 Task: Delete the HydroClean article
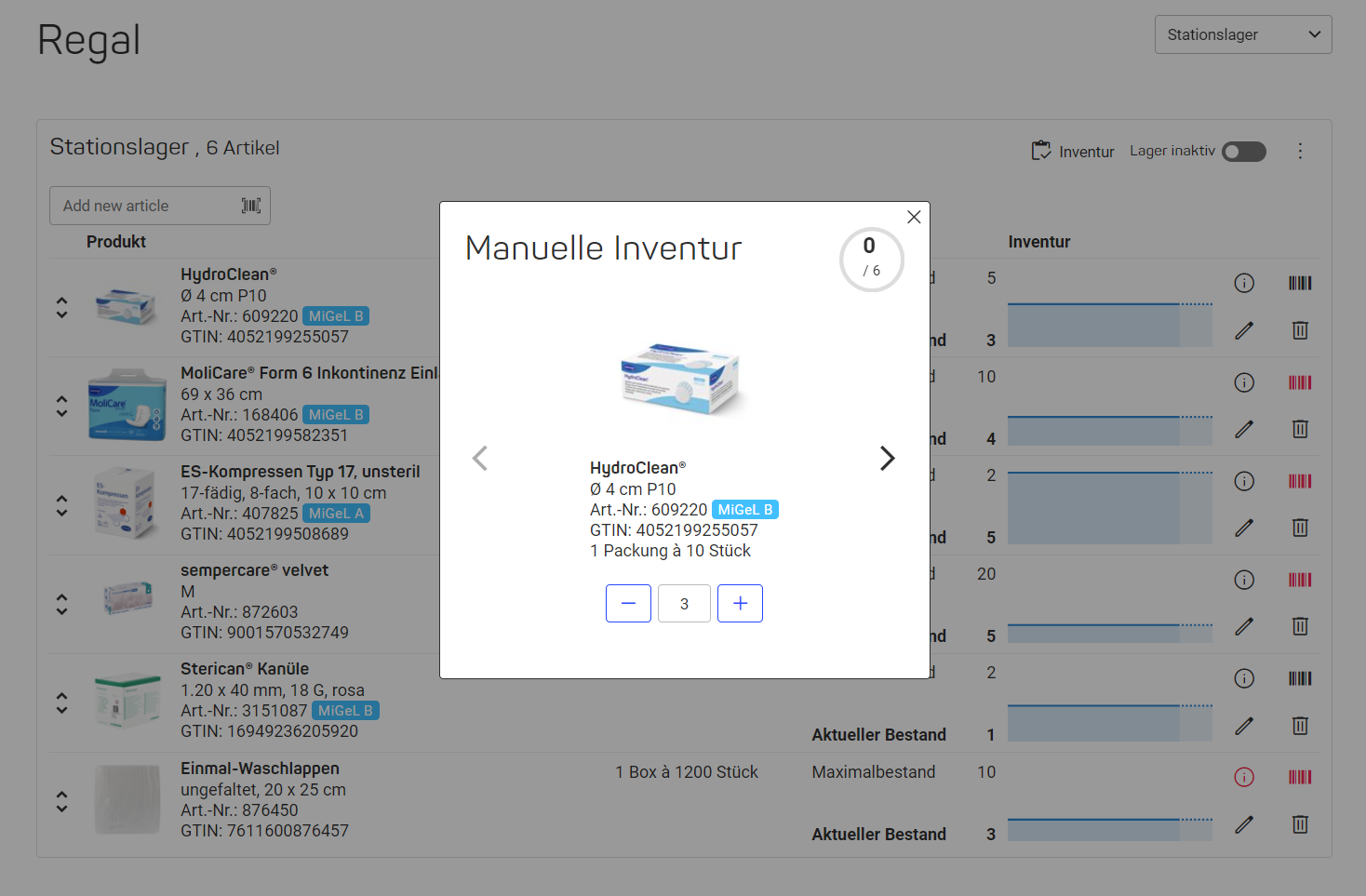pyautogui.click(x=1300, y=330)
